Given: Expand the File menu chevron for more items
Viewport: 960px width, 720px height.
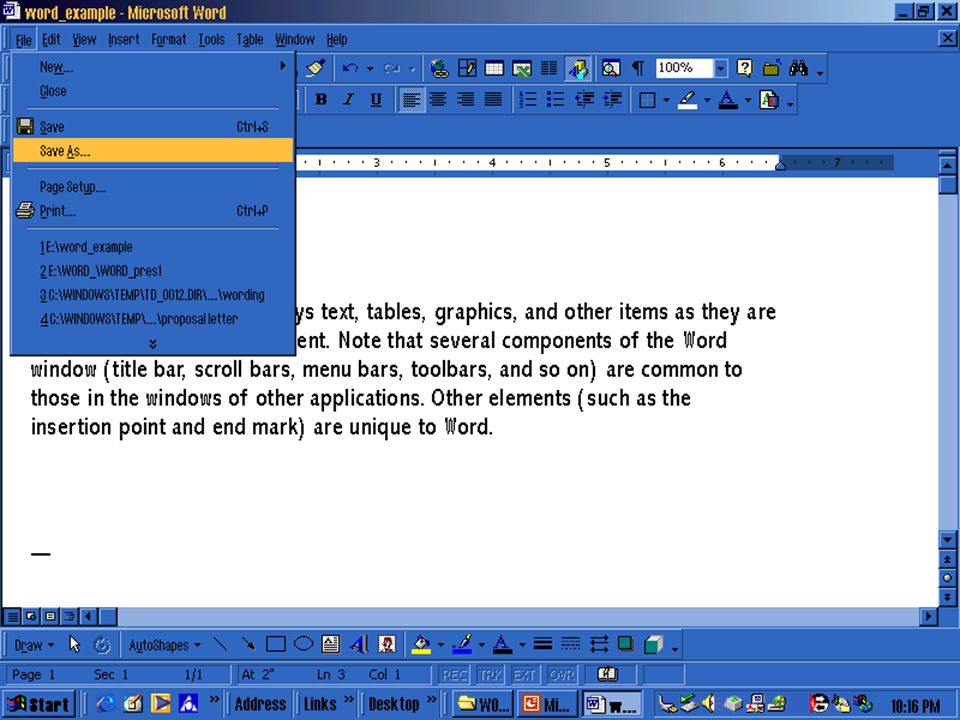Looking at the screenshot, I should [x=152, y=344].
